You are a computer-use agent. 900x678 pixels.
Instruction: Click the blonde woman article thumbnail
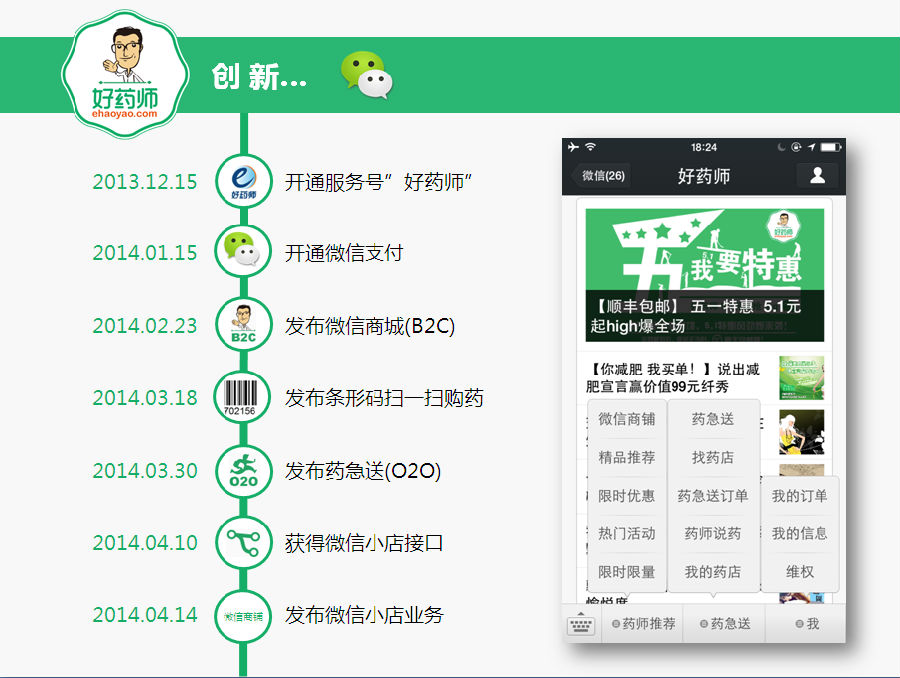click(x=801, y=432)
